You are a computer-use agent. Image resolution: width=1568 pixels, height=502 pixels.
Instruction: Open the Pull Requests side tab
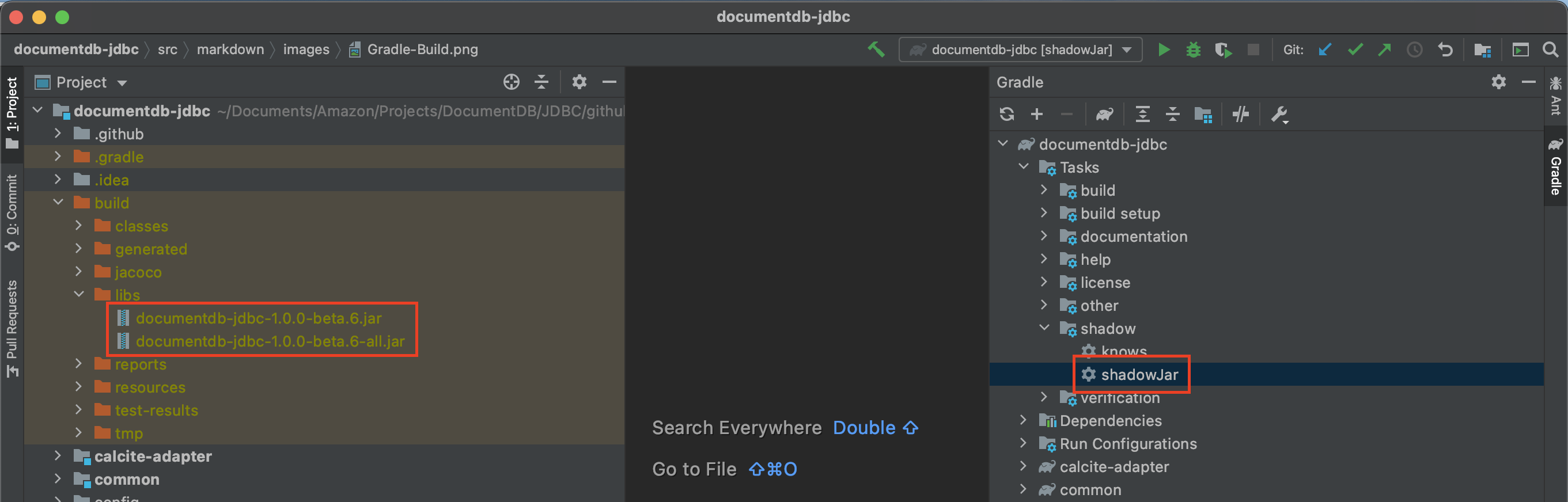tap(12, 329)
